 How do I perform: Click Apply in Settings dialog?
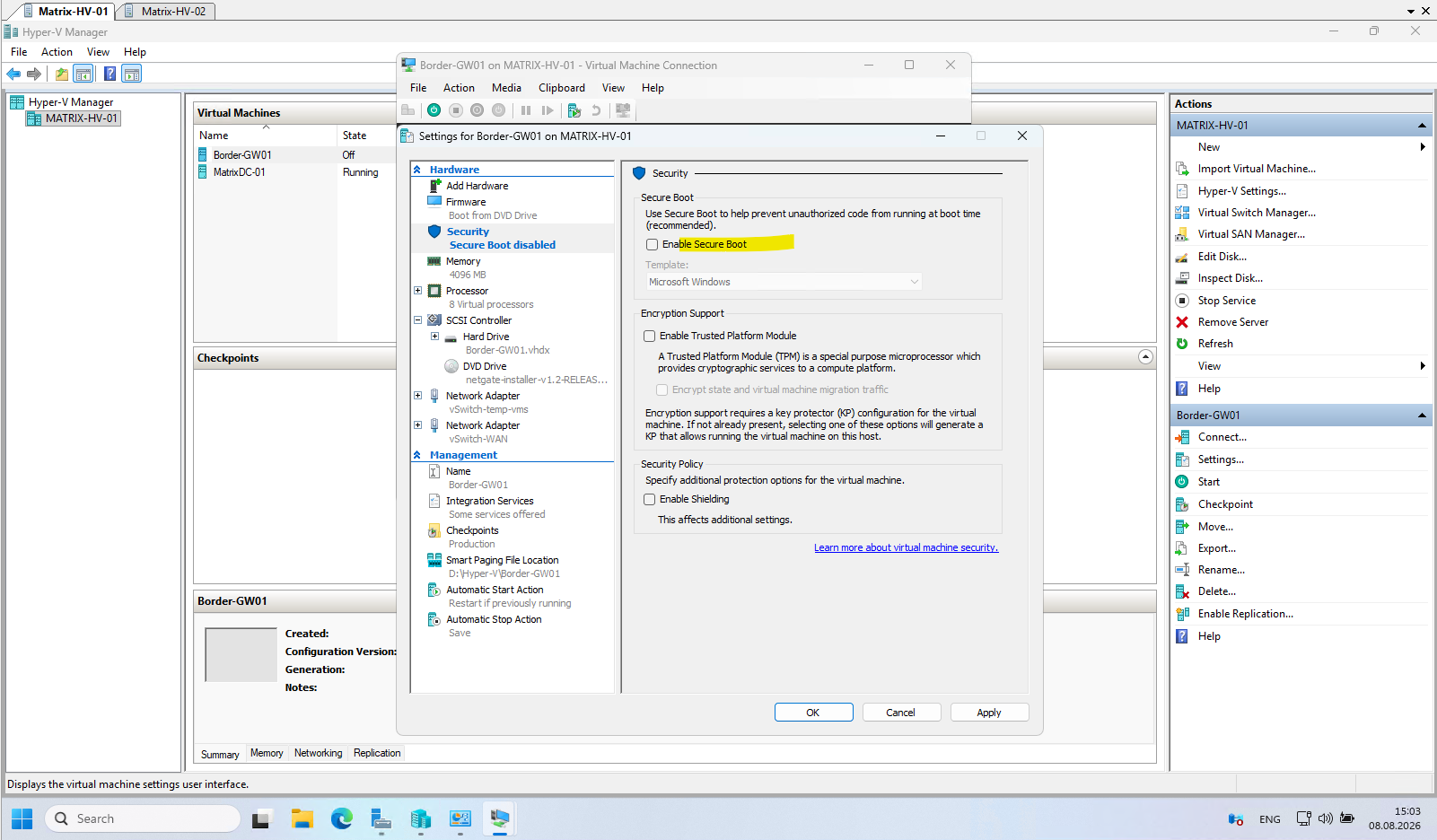pyautogui.click(x=989, y=713)
